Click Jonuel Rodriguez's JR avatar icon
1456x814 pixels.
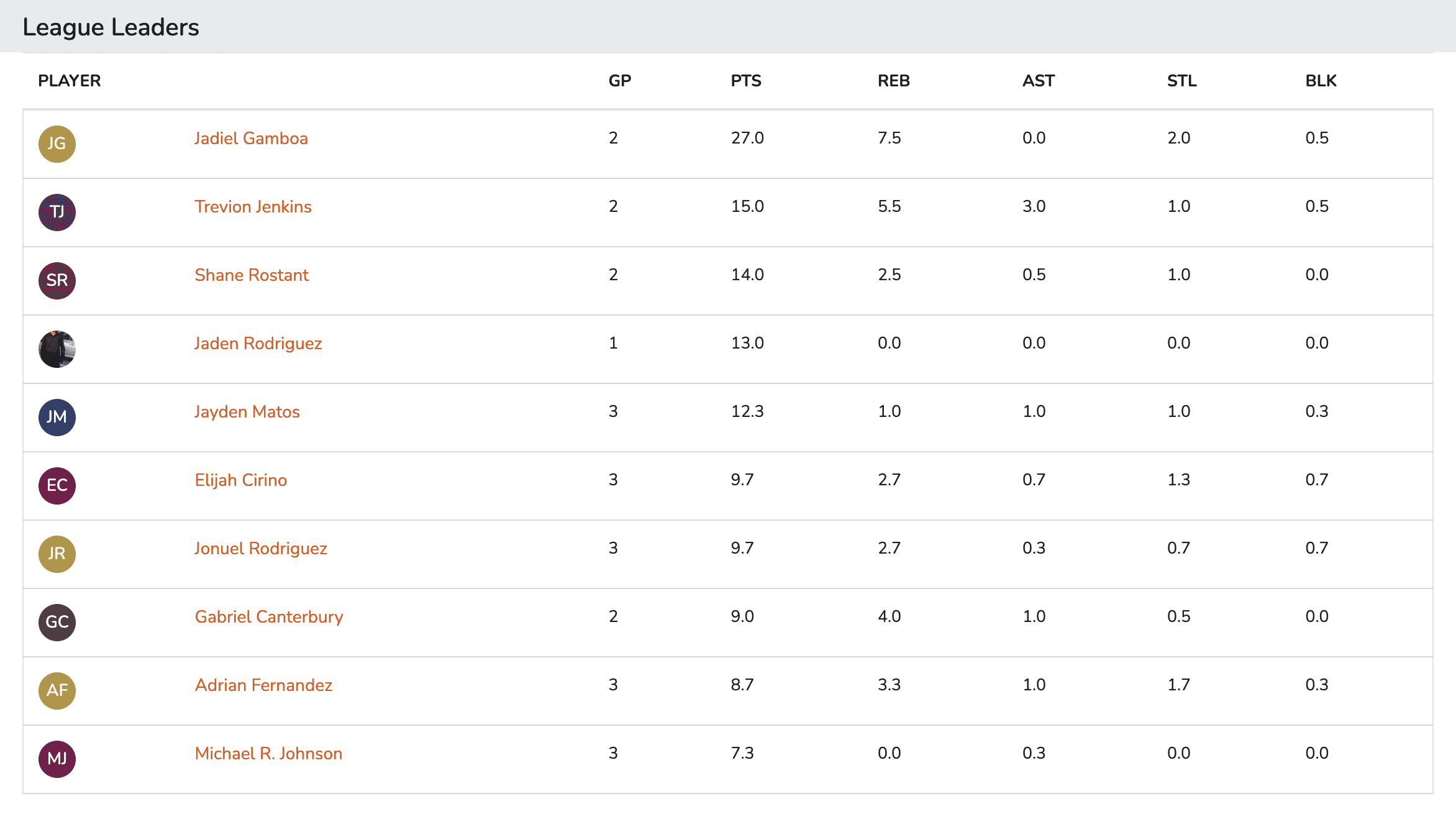(57, 554)
